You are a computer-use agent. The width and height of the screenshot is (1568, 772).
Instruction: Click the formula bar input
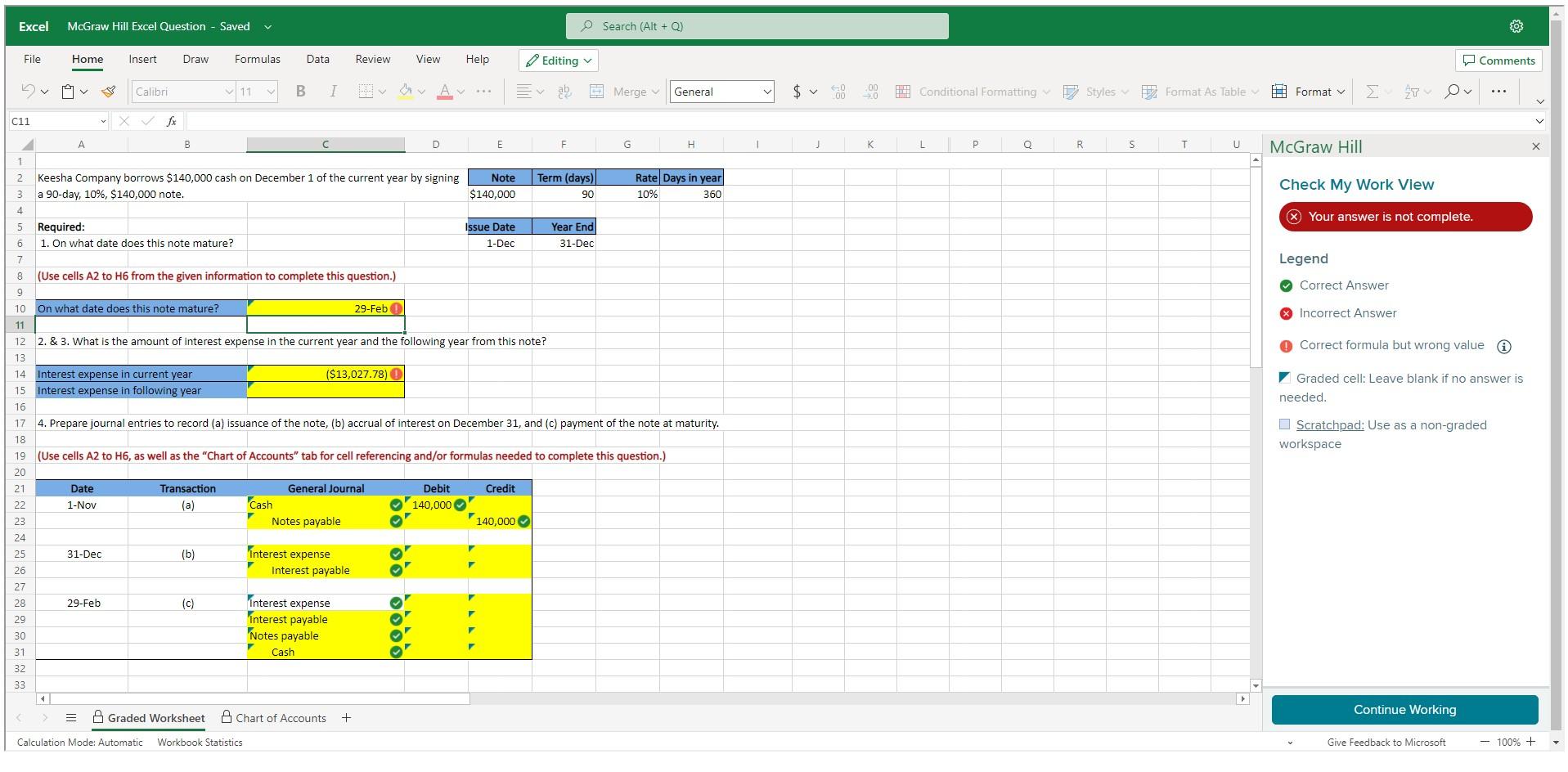(859, 121)
